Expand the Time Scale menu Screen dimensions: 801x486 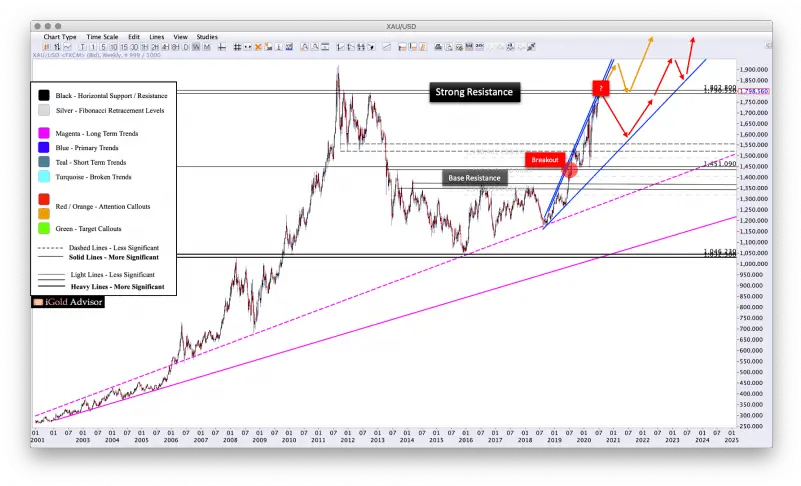tap(102, 36)
